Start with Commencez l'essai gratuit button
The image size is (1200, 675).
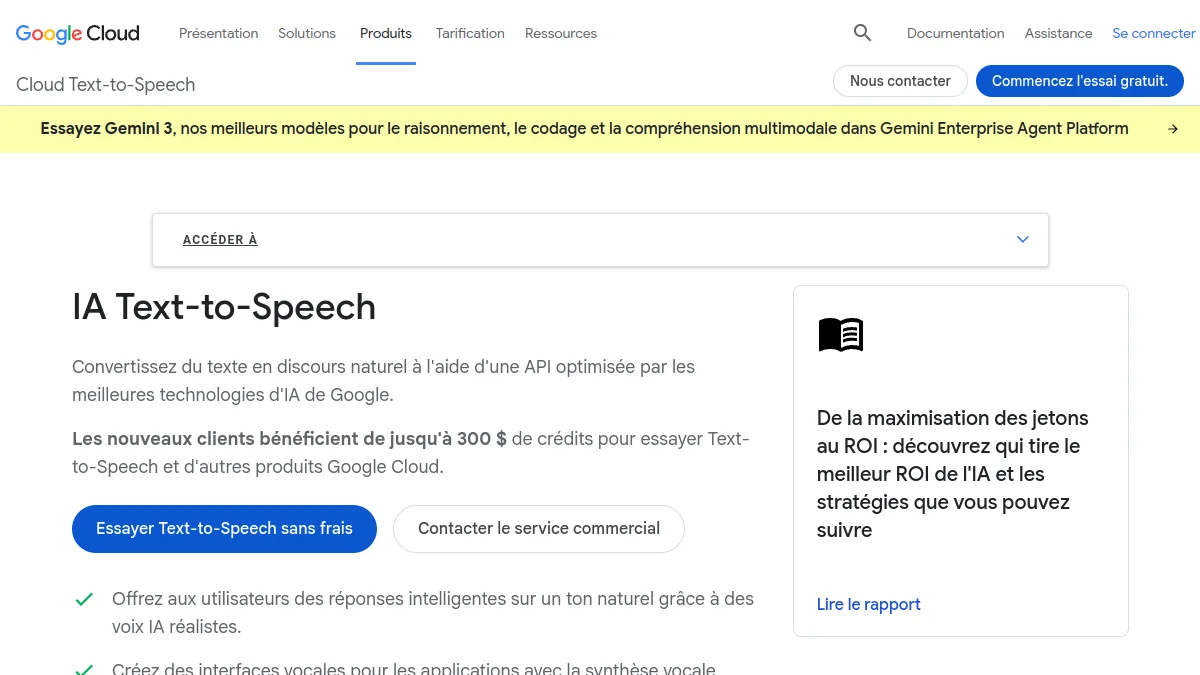(1080, 81)
